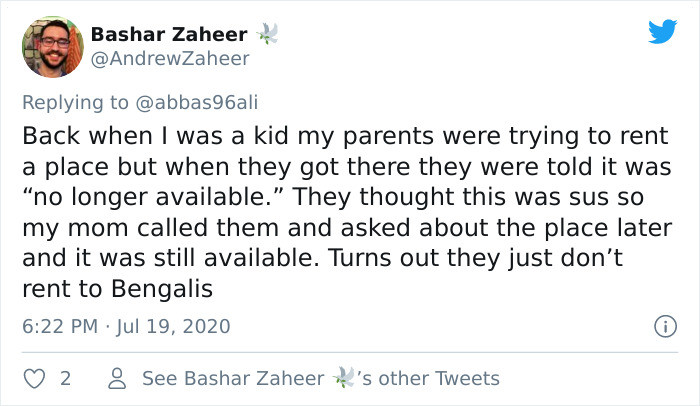
Task: Click the like count number 2
Action: [65, 379]
